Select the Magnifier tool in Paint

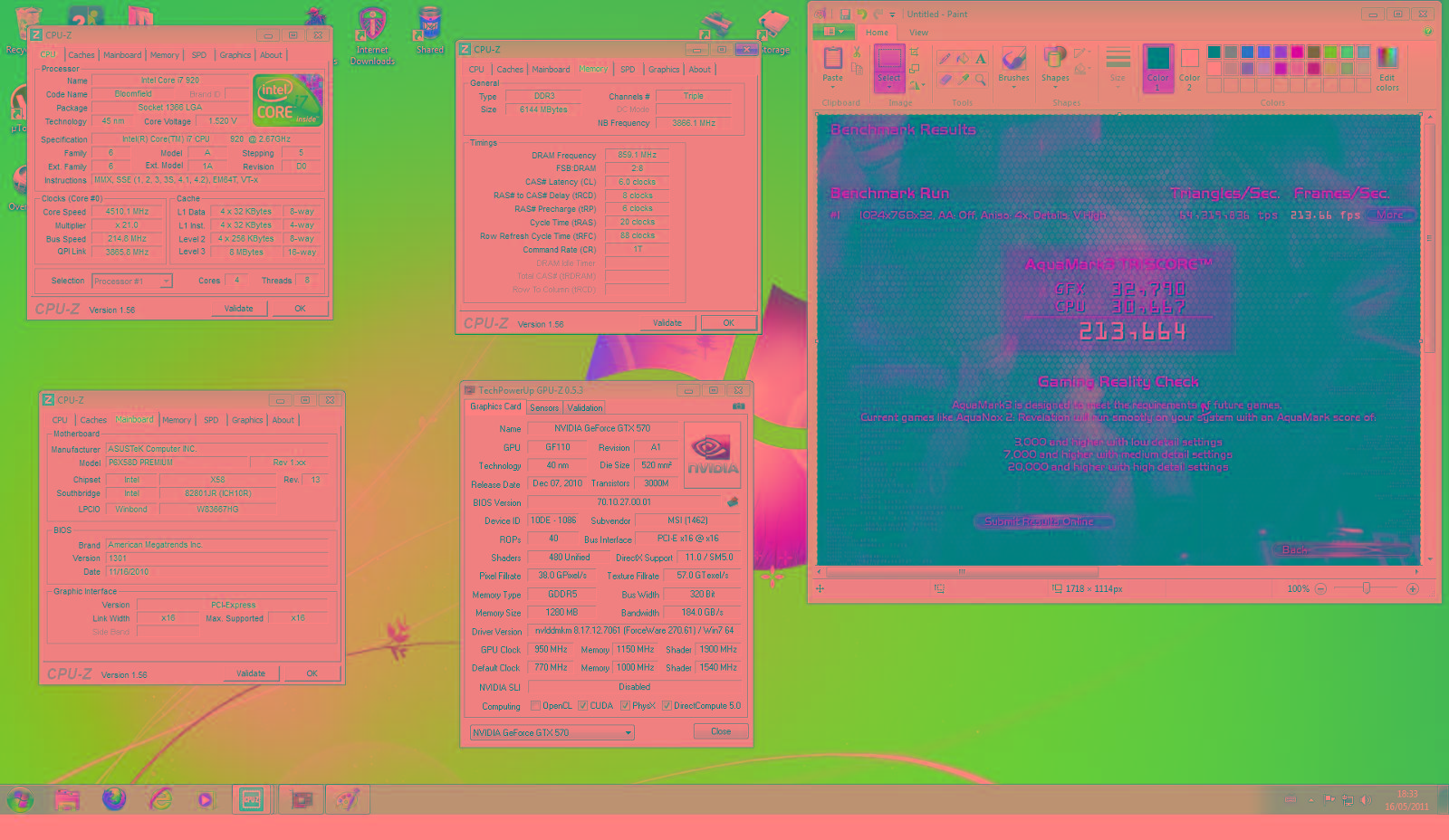click(x=981, y=79)
